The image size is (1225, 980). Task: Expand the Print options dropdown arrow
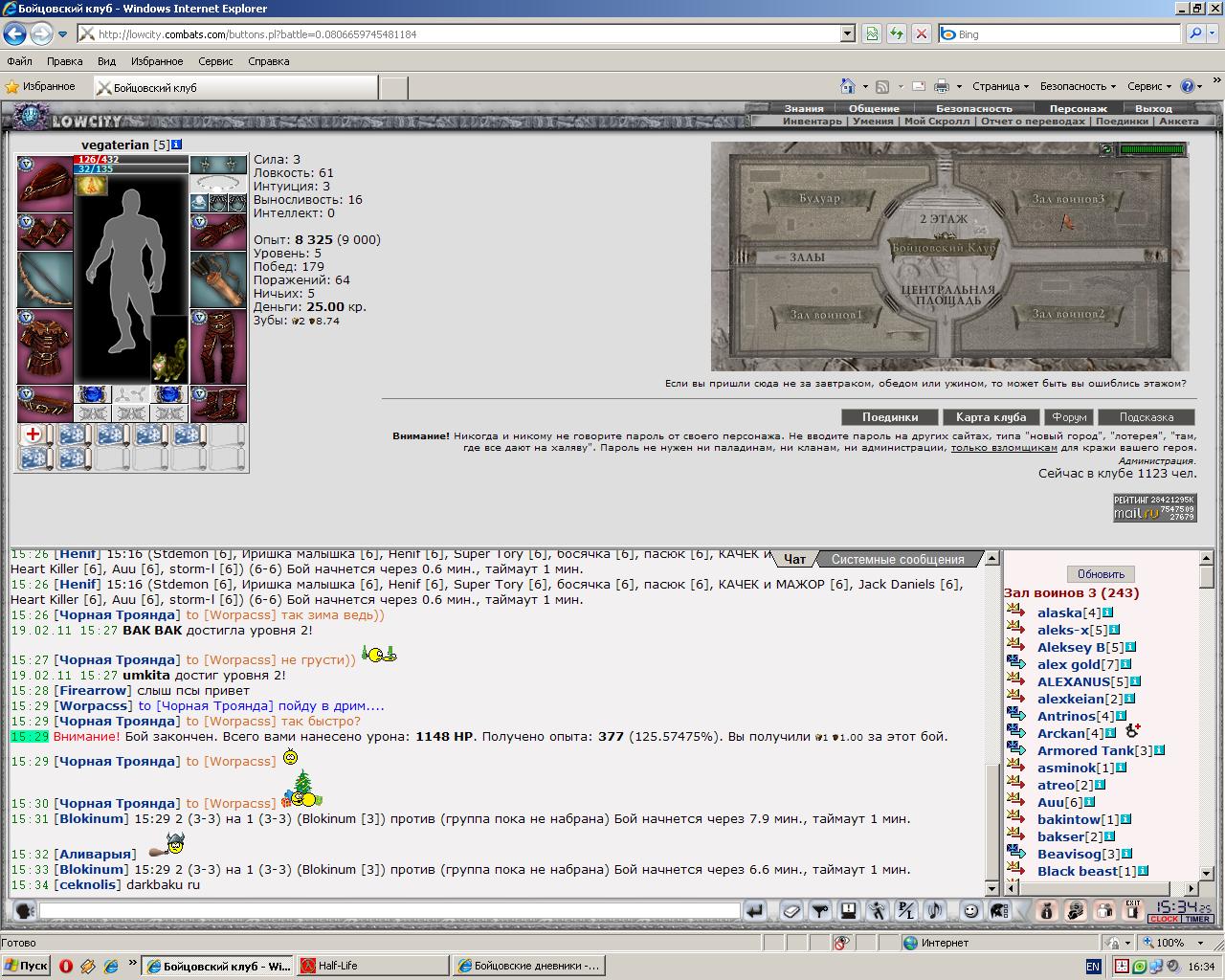959,86
